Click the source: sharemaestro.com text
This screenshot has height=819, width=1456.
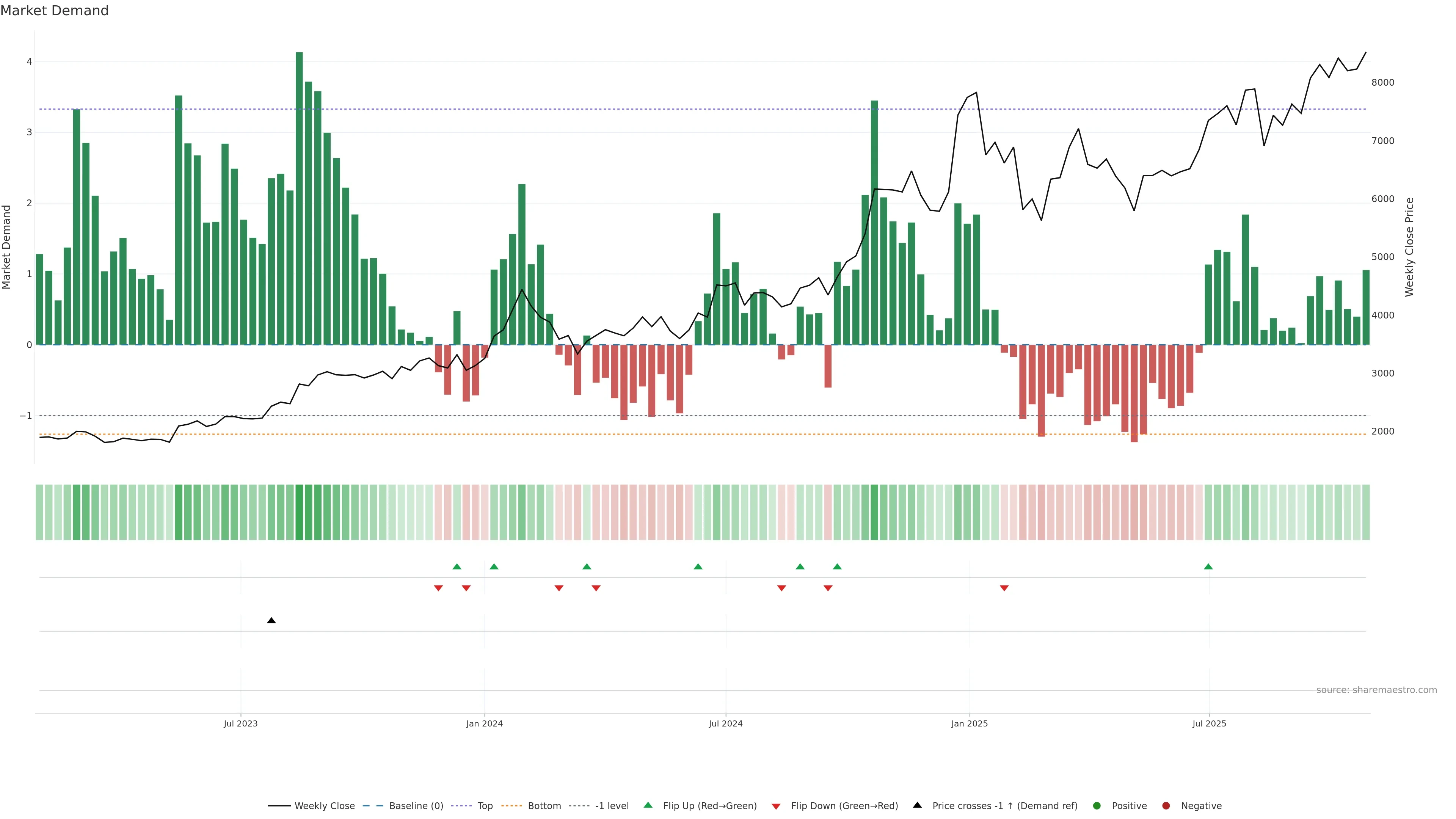point(1376,690)
